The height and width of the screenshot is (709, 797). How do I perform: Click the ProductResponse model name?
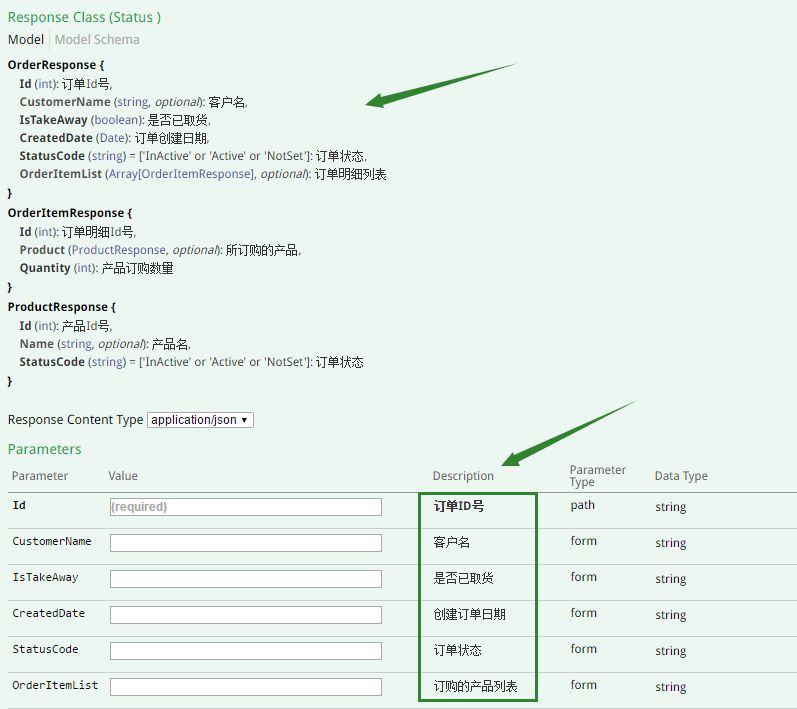[x=57, y=307]
